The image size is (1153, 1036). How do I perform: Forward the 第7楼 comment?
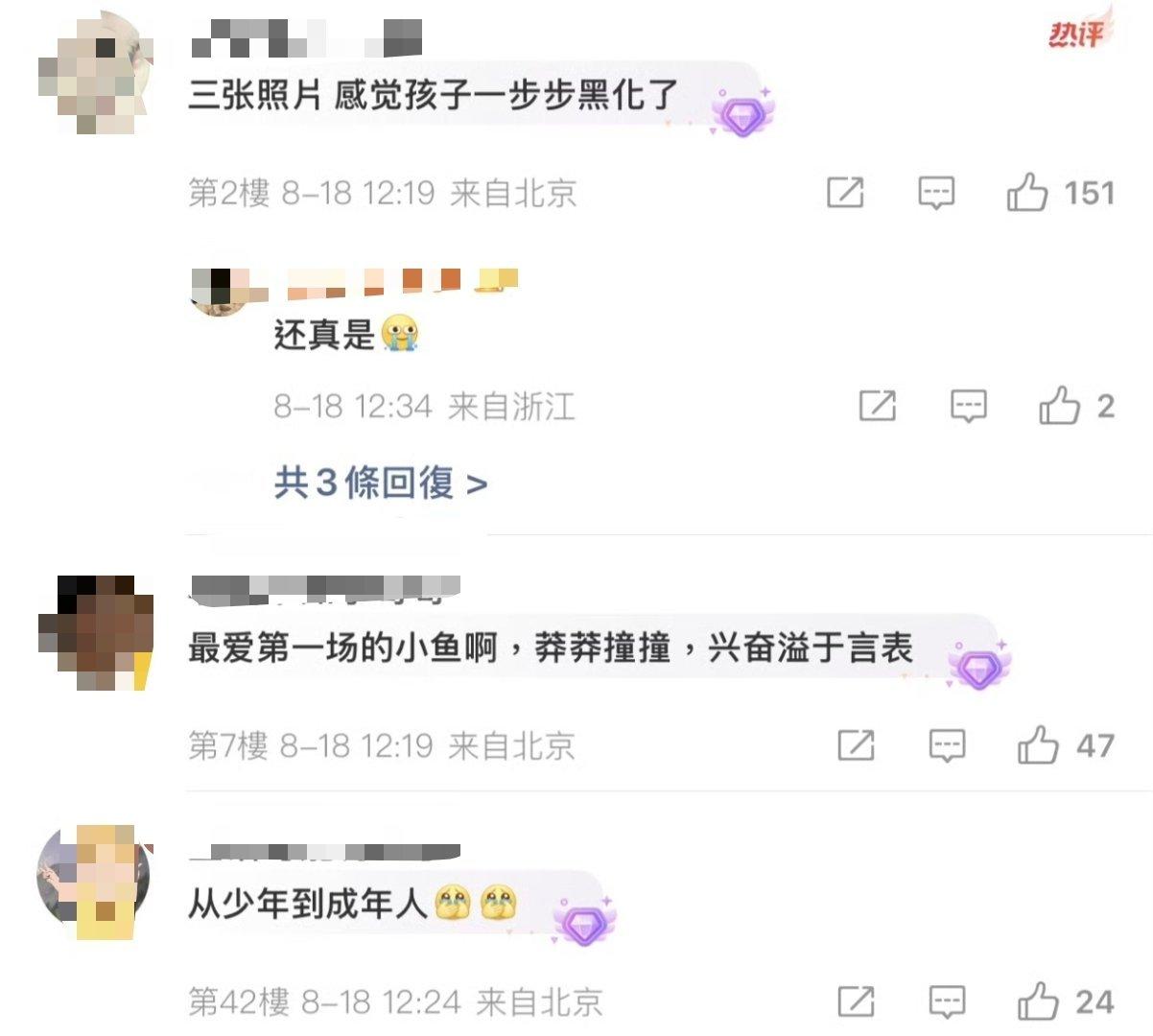point(856,745)
